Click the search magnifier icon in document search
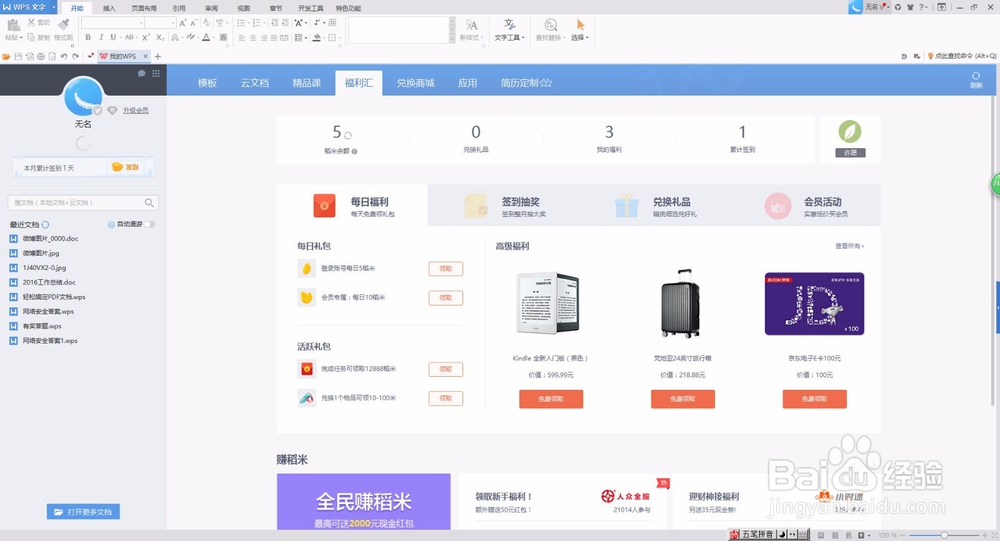Screen dimensions: 1000x541 [x=149, y=203]
